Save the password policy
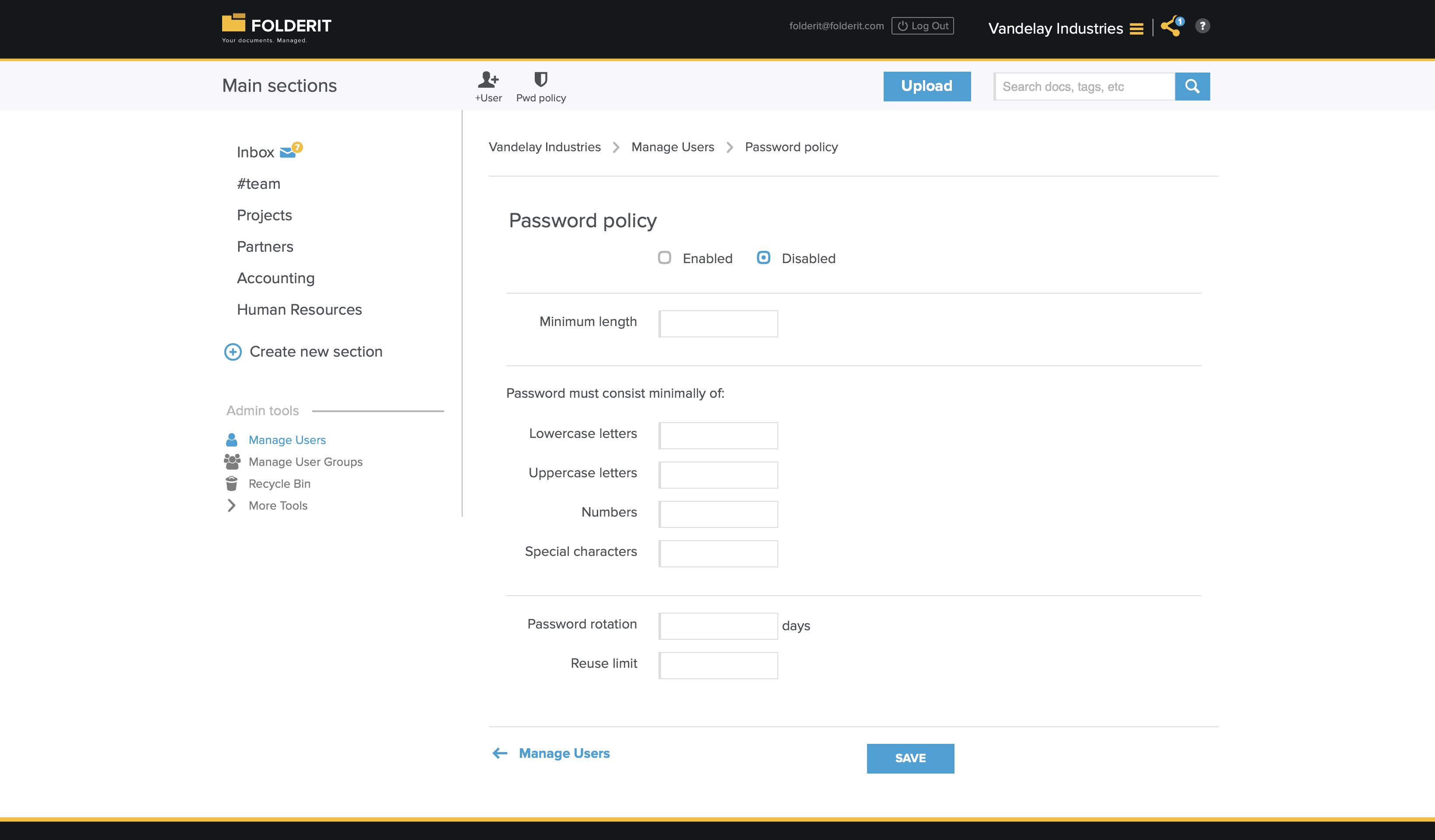 coord(910,758)
